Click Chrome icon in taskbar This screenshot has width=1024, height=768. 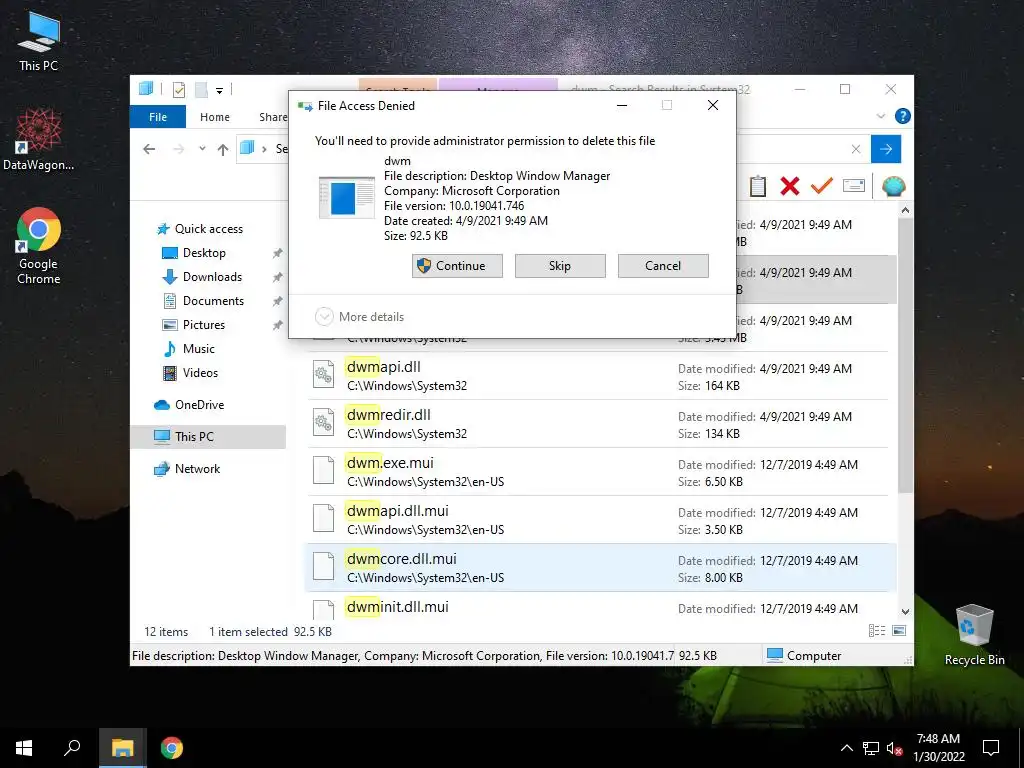172,748
